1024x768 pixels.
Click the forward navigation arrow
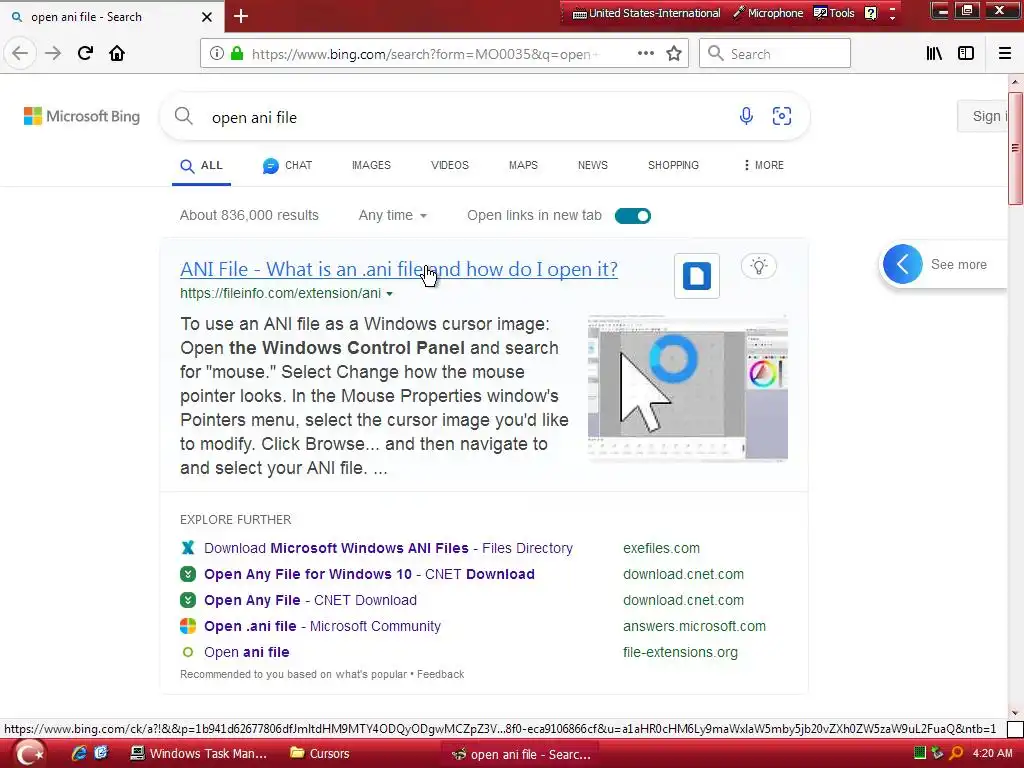click(x=53, y=53)
